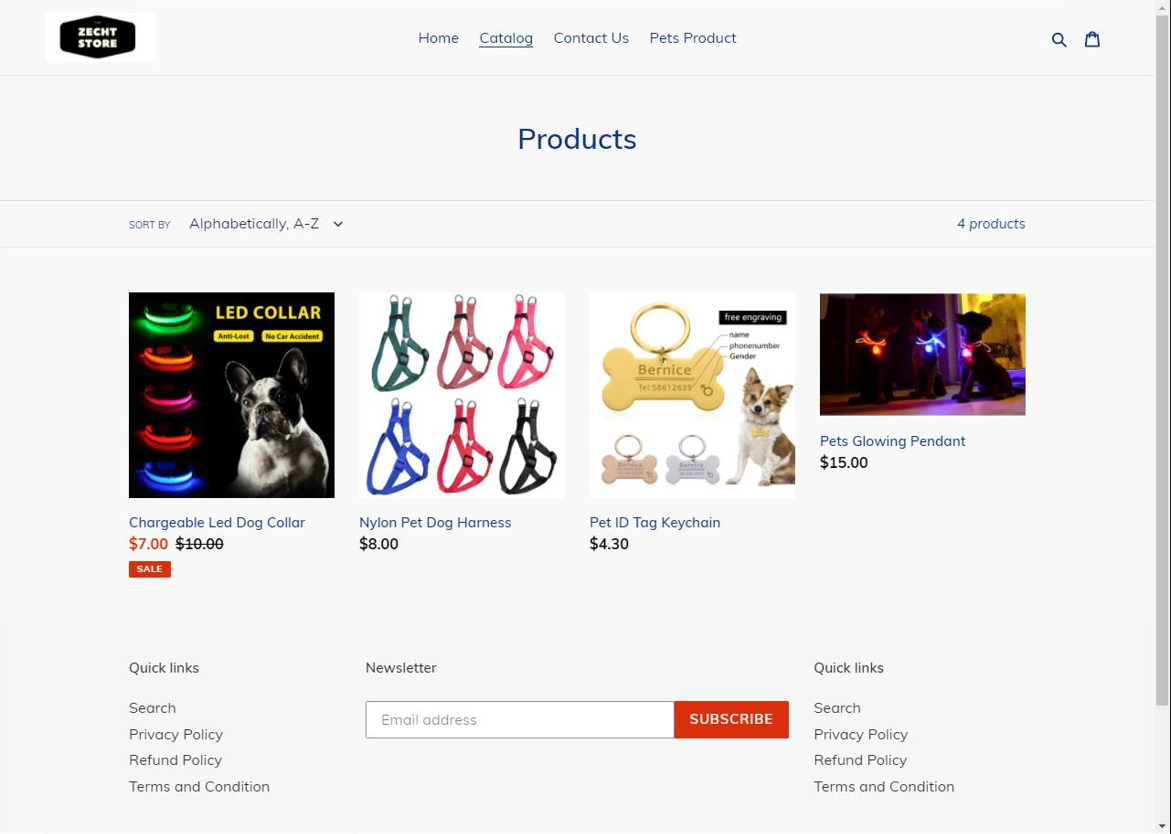The image size is (1171, 834).
Task: Navigate to Pets Product menu
Action: [692, 38]
